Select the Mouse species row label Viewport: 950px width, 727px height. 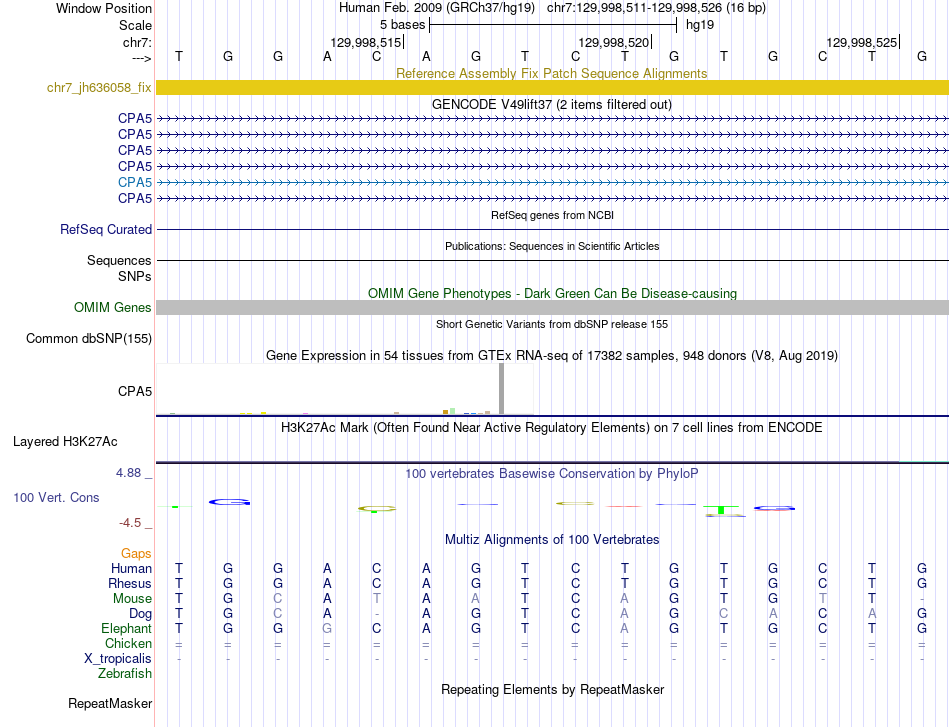(x=132, y=599)
